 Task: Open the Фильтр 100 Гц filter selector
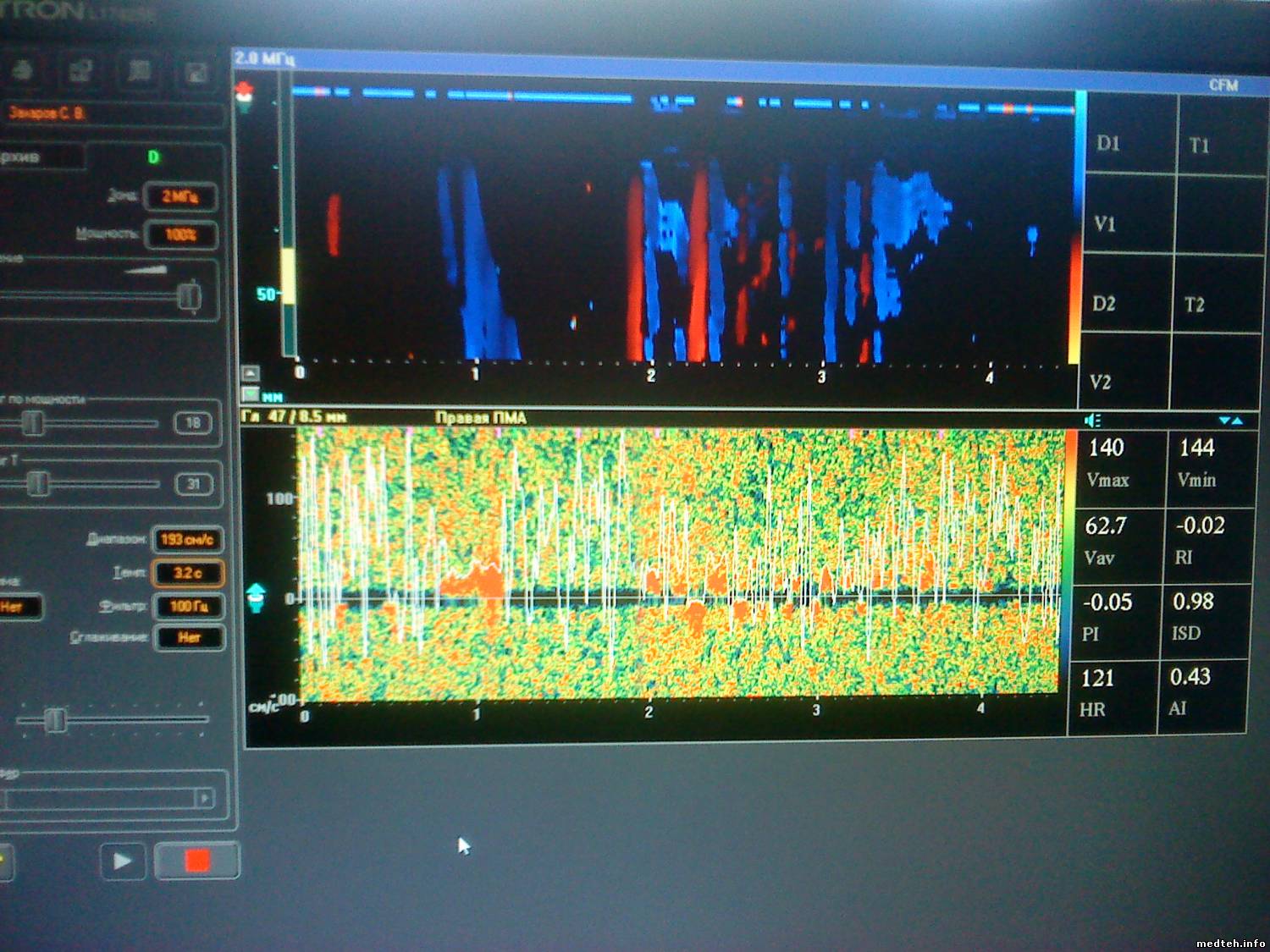click(188, 606)
